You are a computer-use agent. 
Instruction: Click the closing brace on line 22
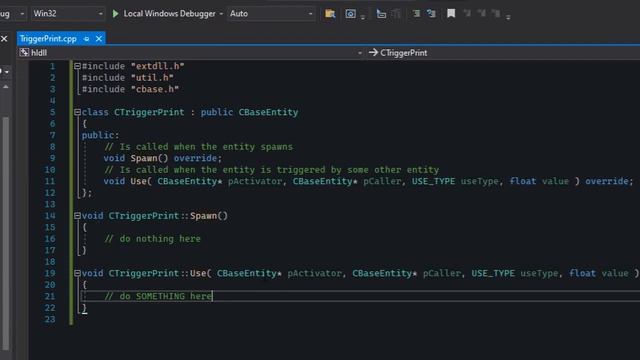click(x=84, y=308)
